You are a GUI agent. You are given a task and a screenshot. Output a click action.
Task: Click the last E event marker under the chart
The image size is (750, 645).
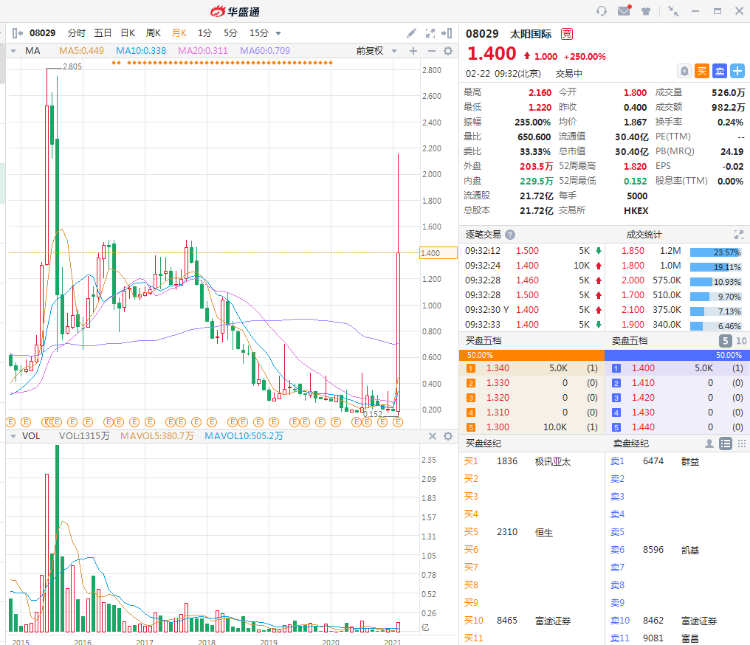click(x=398, y=422)
